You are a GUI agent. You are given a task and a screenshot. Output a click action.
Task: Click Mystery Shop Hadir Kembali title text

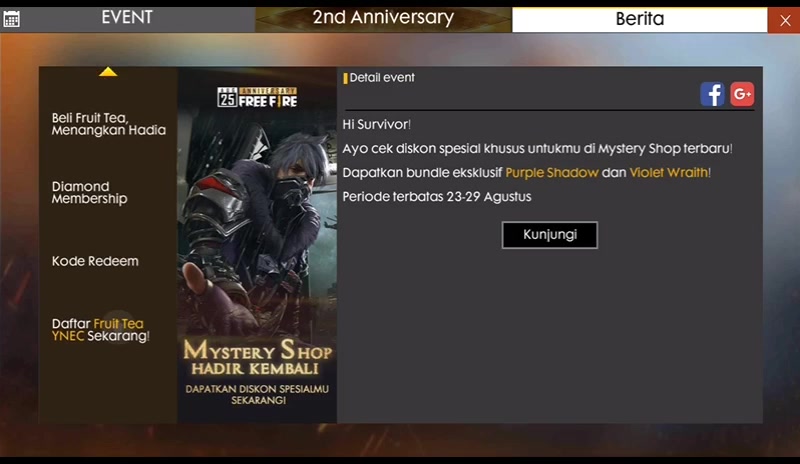258,357
